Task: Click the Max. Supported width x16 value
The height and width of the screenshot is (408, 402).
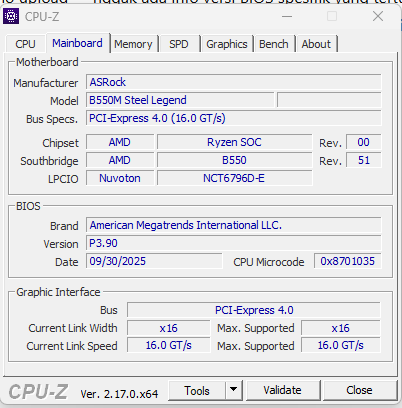Action: coord(341,328)
